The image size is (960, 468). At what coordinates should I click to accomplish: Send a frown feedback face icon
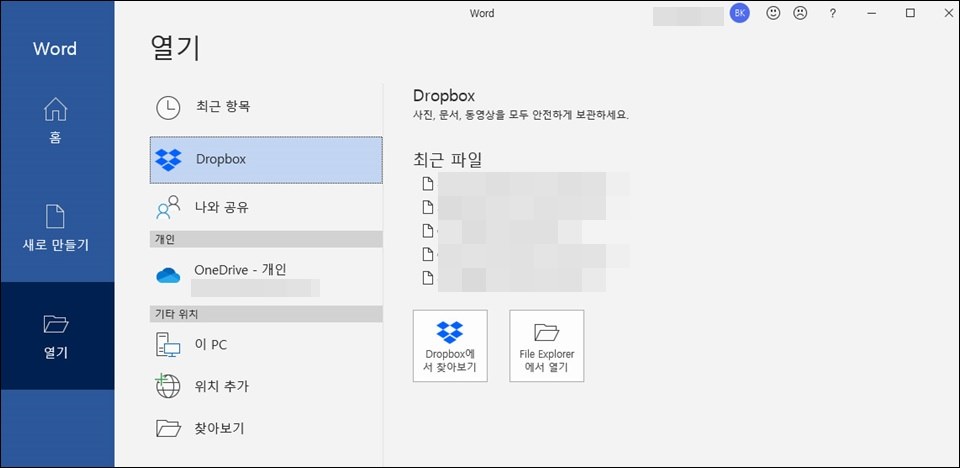click(x=800, y=13)
